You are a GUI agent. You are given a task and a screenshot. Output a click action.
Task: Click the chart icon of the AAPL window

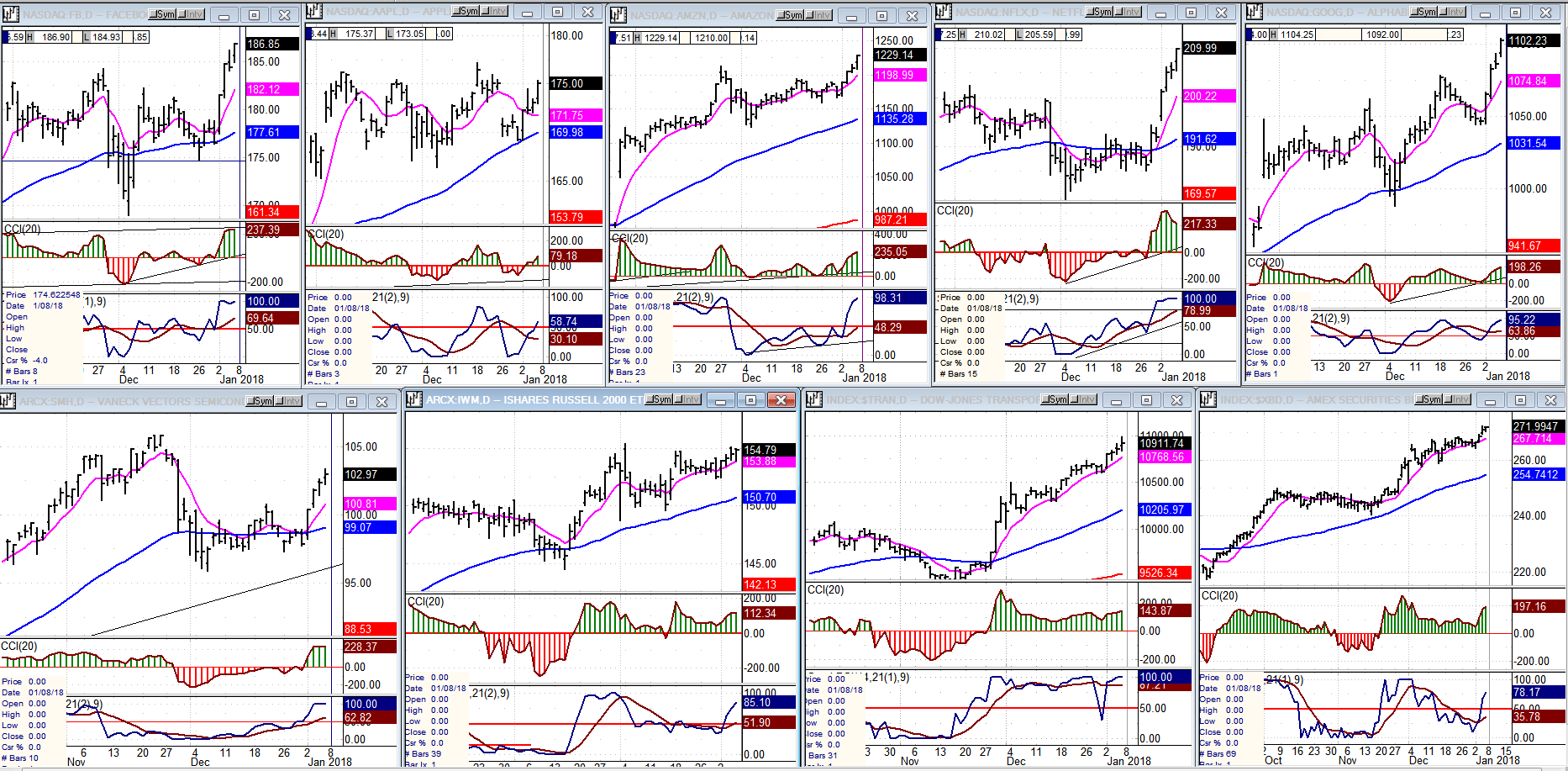(313, 12)
